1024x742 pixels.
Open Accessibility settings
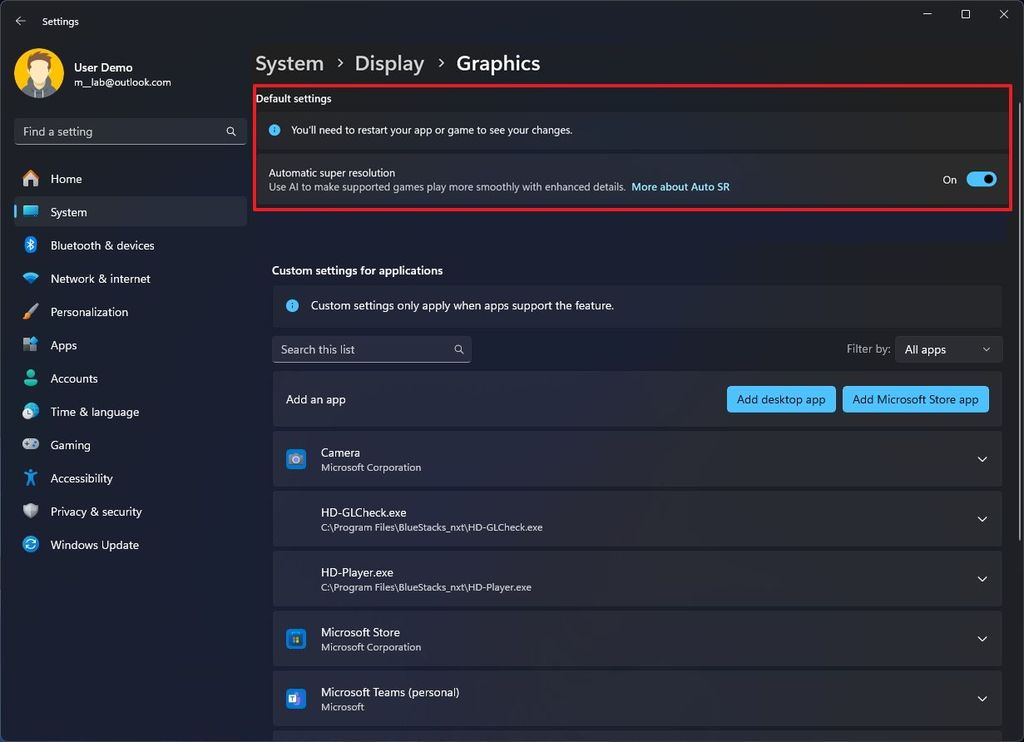(79, 478)
